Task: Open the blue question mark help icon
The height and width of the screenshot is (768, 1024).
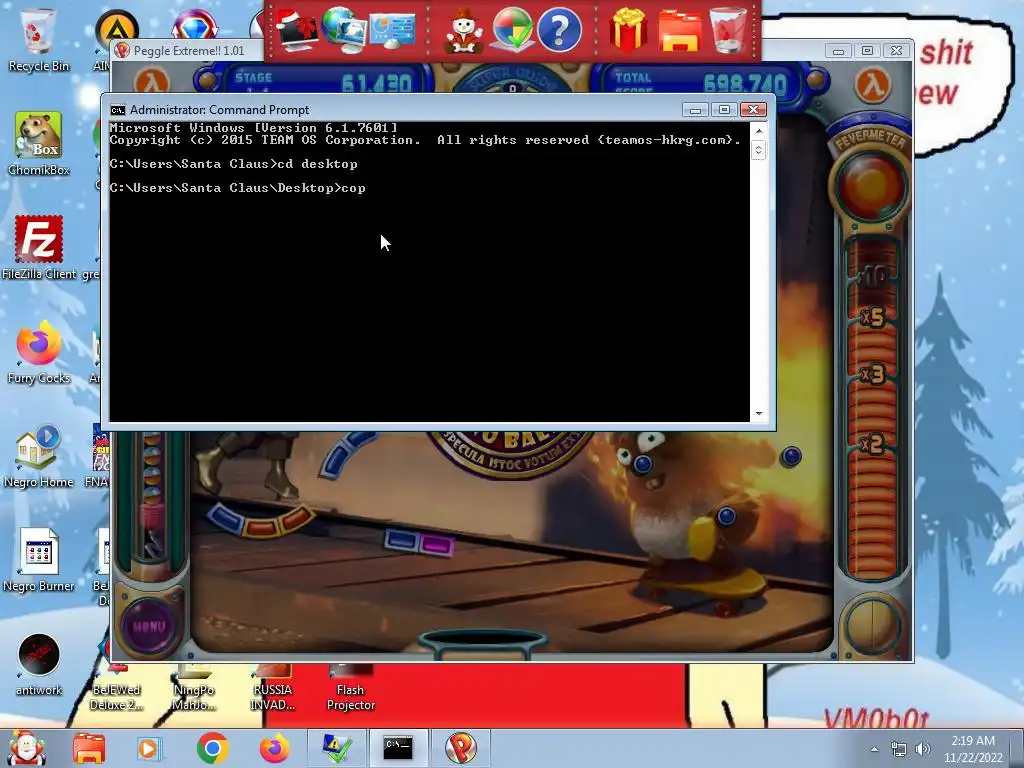Action: tap(559, 30)
